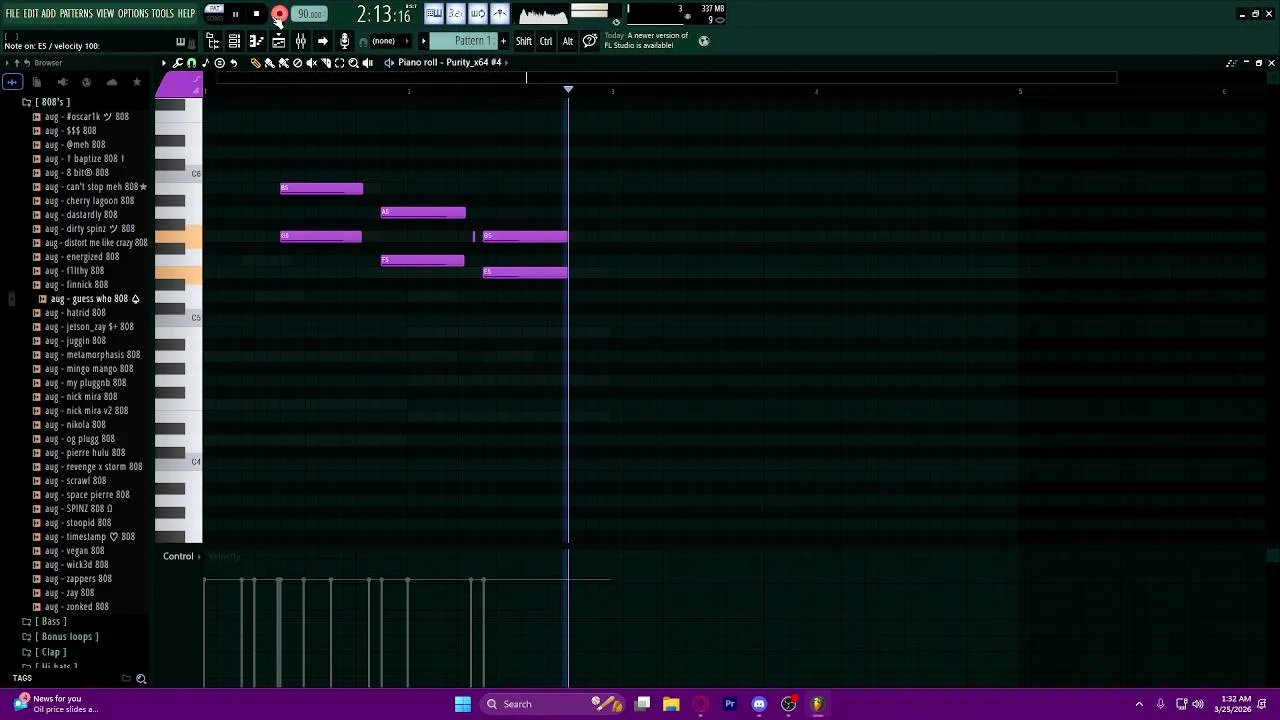Open the PATTERNS menu
Viewport: 1280px width, 720px height.
(x=76, y=14)
